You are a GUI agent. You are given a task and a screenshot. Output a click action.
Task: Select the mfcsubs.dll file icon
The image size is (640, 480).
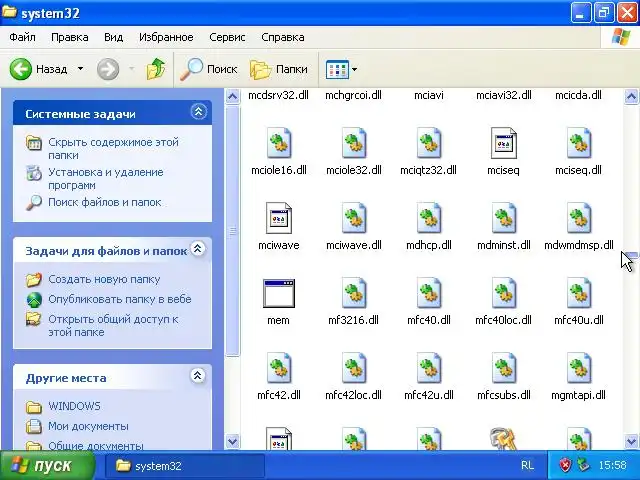(x=504, y=368)
